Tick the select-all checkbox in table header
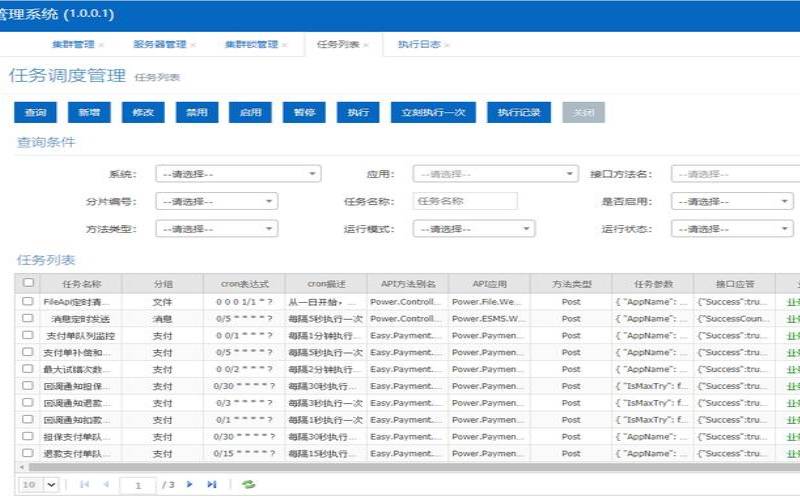Viewport: 800px width, 500px height. point(28,283)
